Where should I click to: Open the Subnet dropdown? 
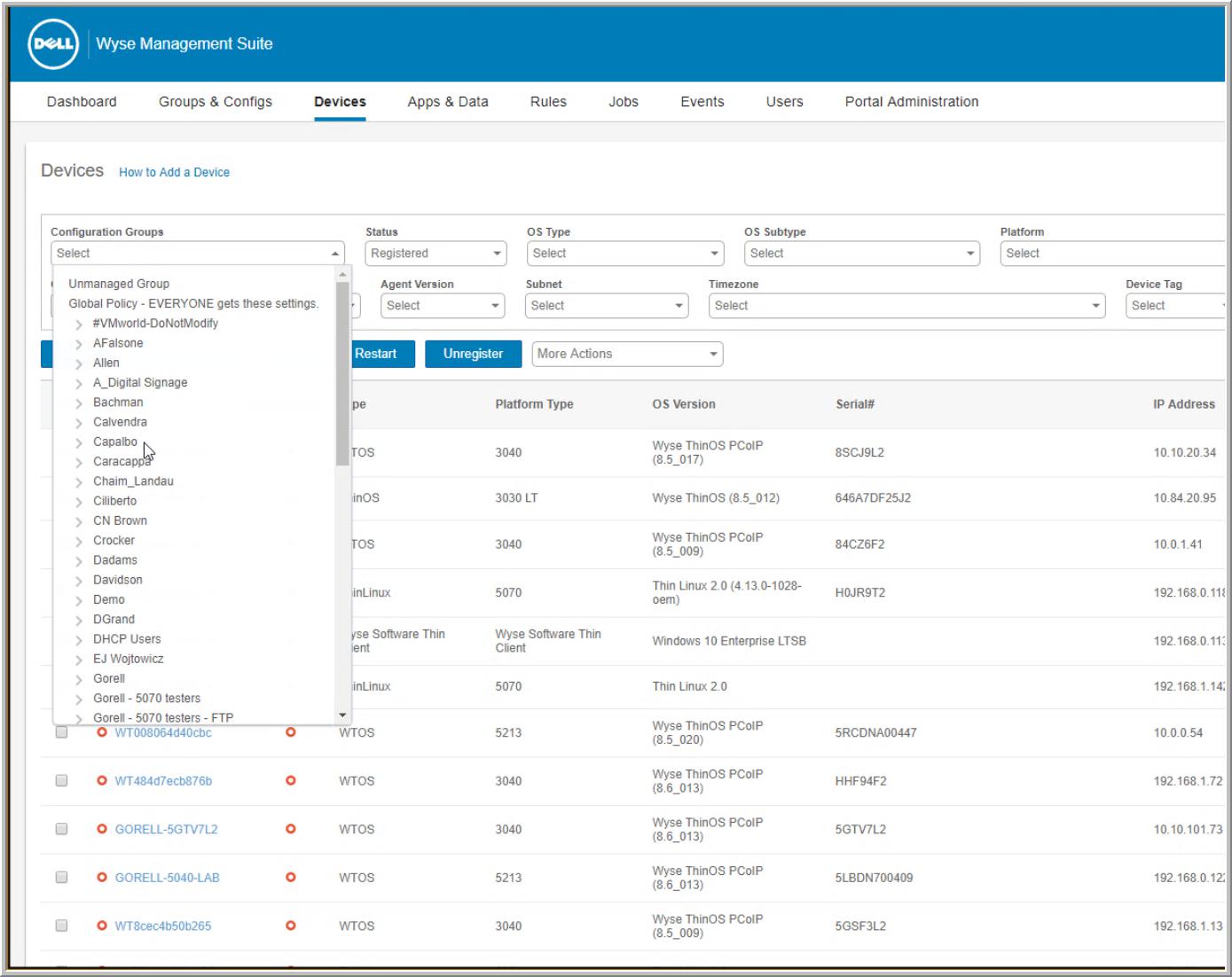(x=607, y=306)
